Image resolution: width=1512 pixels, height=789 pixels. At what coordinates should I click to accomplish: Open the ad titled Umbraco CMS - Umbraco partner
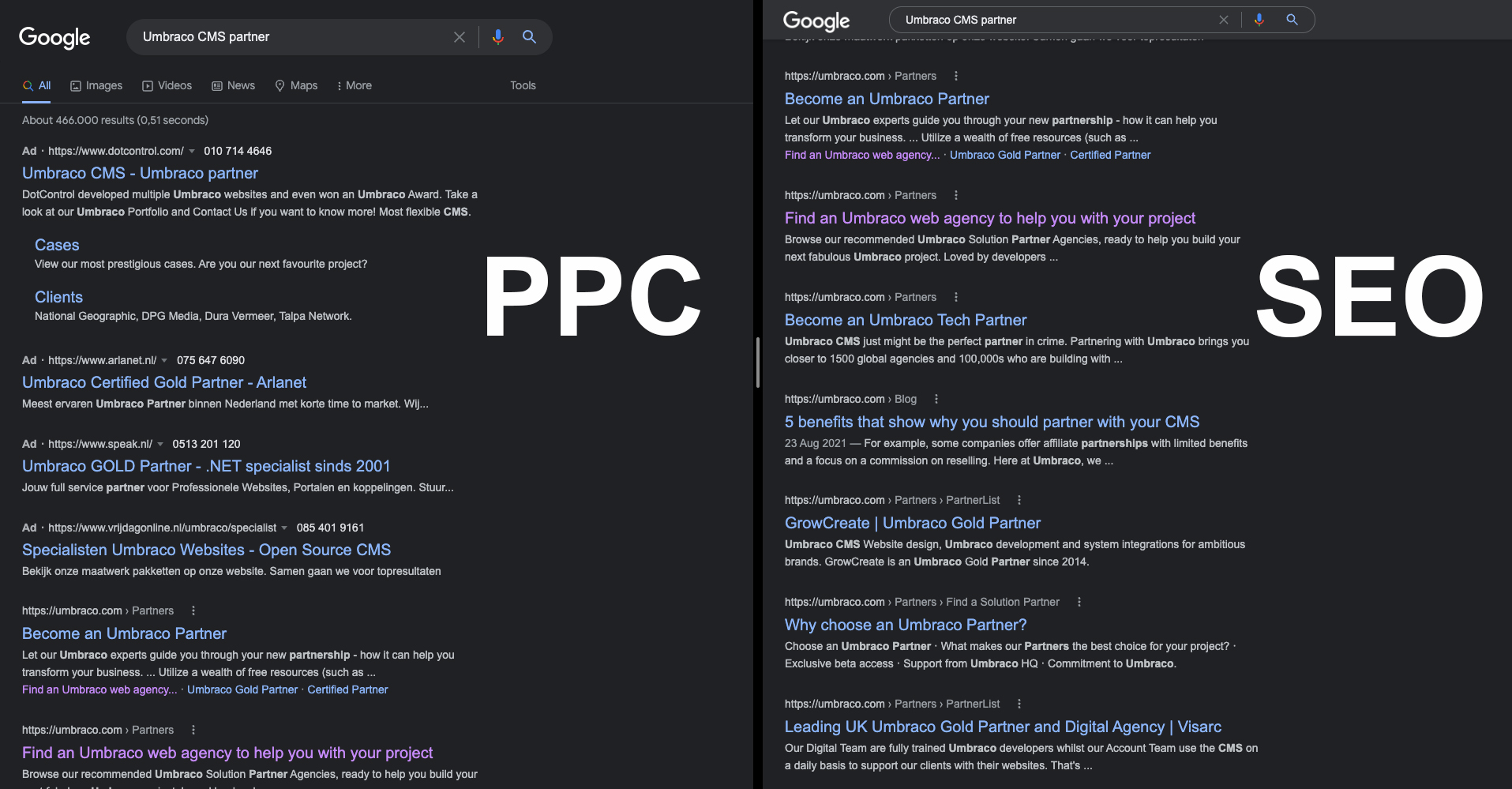coord(140,173)
